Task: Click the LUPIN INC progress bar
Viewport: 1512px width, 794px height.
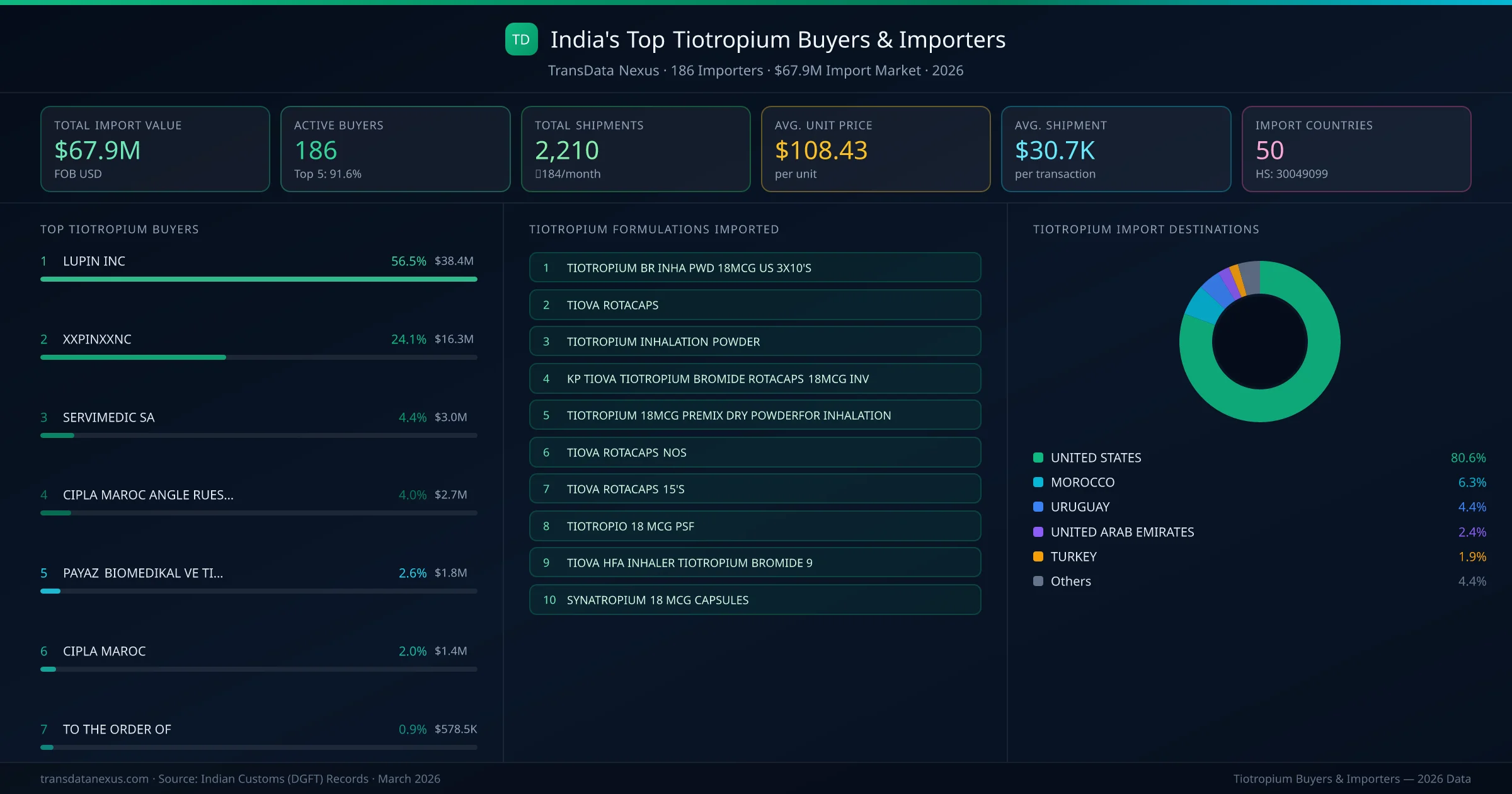Action: [x=258, y=279]
